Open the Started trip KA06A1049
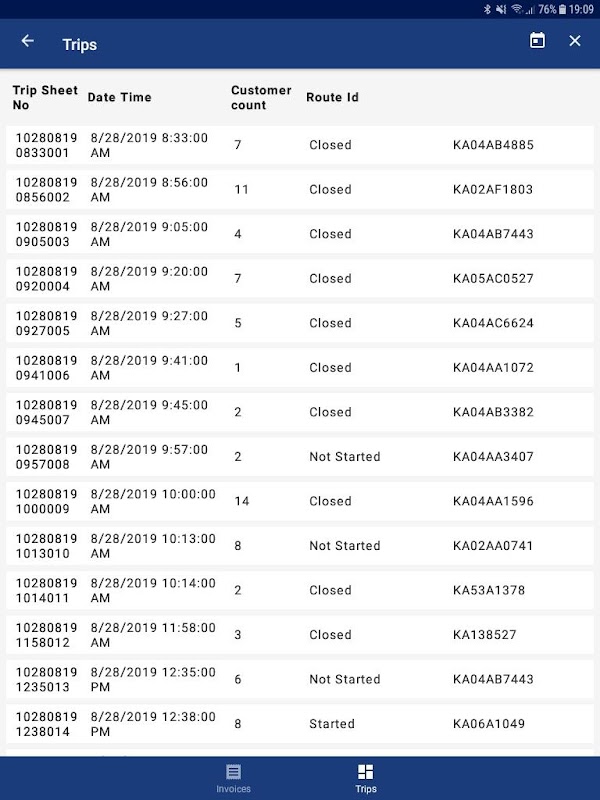 [300, 723]
